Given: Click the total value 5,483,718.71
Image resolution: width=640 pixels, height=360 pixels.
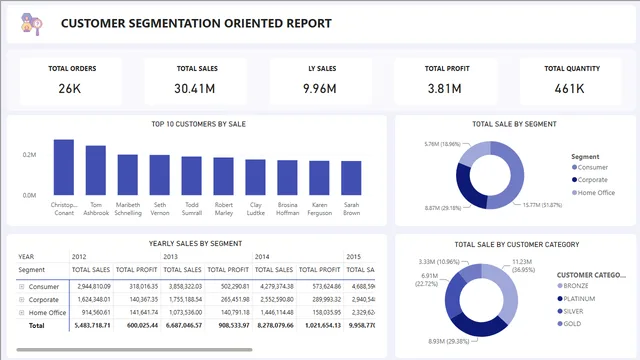Looking at the screenshot, I should click(x=92, y=325).
